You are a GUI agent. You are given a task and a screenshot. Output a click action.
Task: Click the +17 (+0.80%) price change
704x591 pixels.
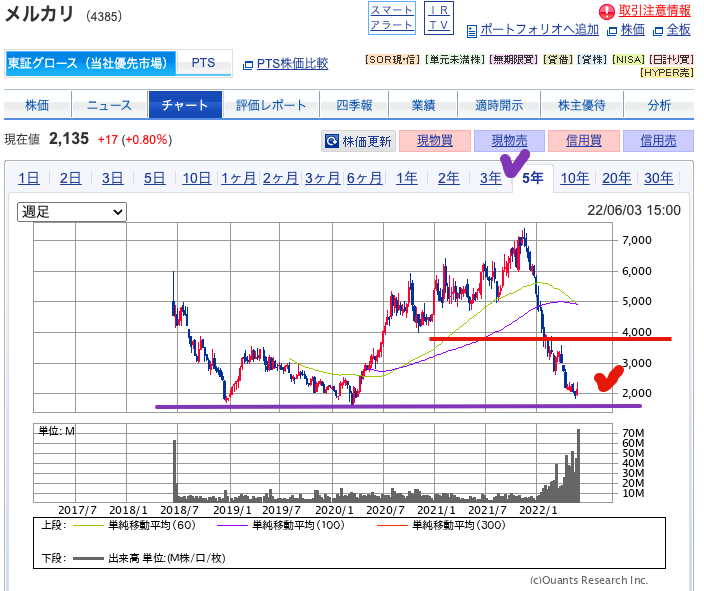(x=135, y=140)
